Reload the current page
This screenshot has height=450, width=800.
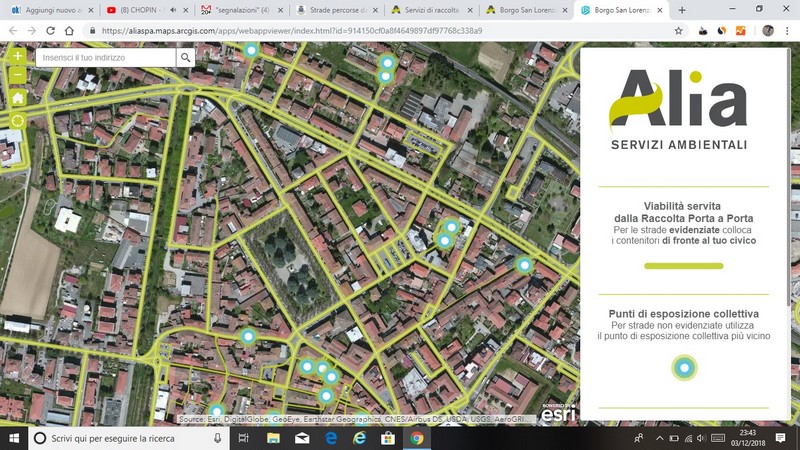tap(50, 31)
